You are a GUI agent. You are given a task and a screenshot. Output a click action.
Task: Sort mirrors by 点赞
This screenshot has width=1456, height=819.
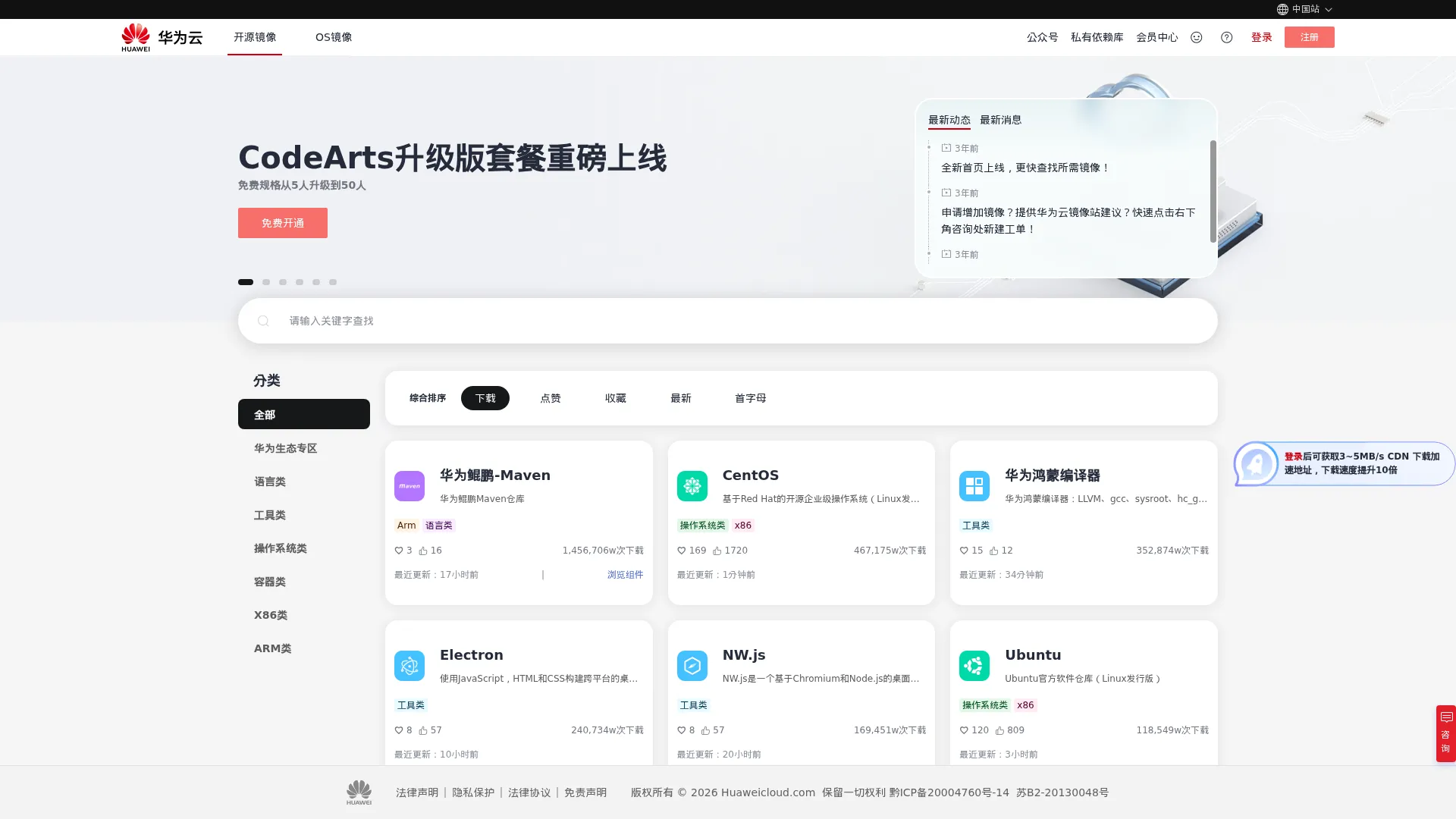tap(551, 398)
